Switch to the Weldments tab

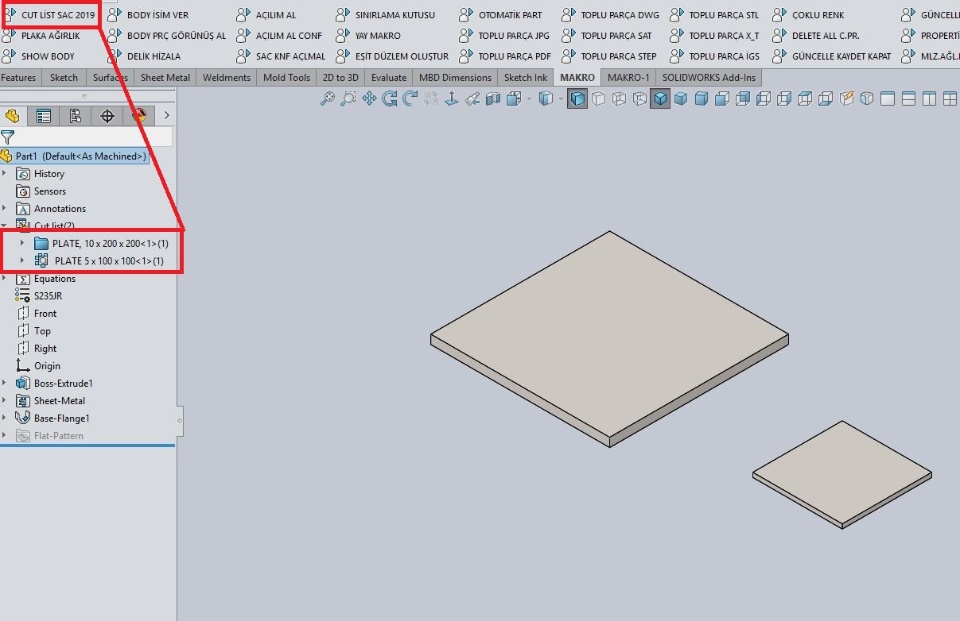(227, 78)
